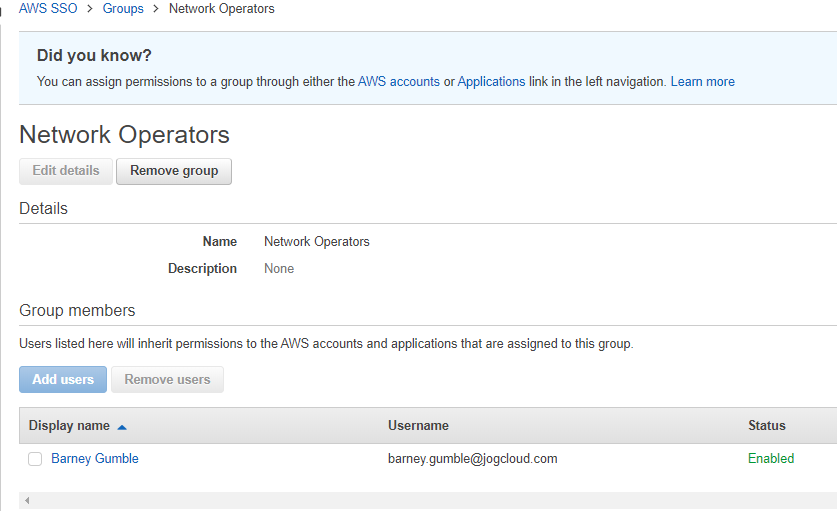This screenshot has width=837, height=511.
Task: Sort the table by Display name header
Action: click(69, 426)
